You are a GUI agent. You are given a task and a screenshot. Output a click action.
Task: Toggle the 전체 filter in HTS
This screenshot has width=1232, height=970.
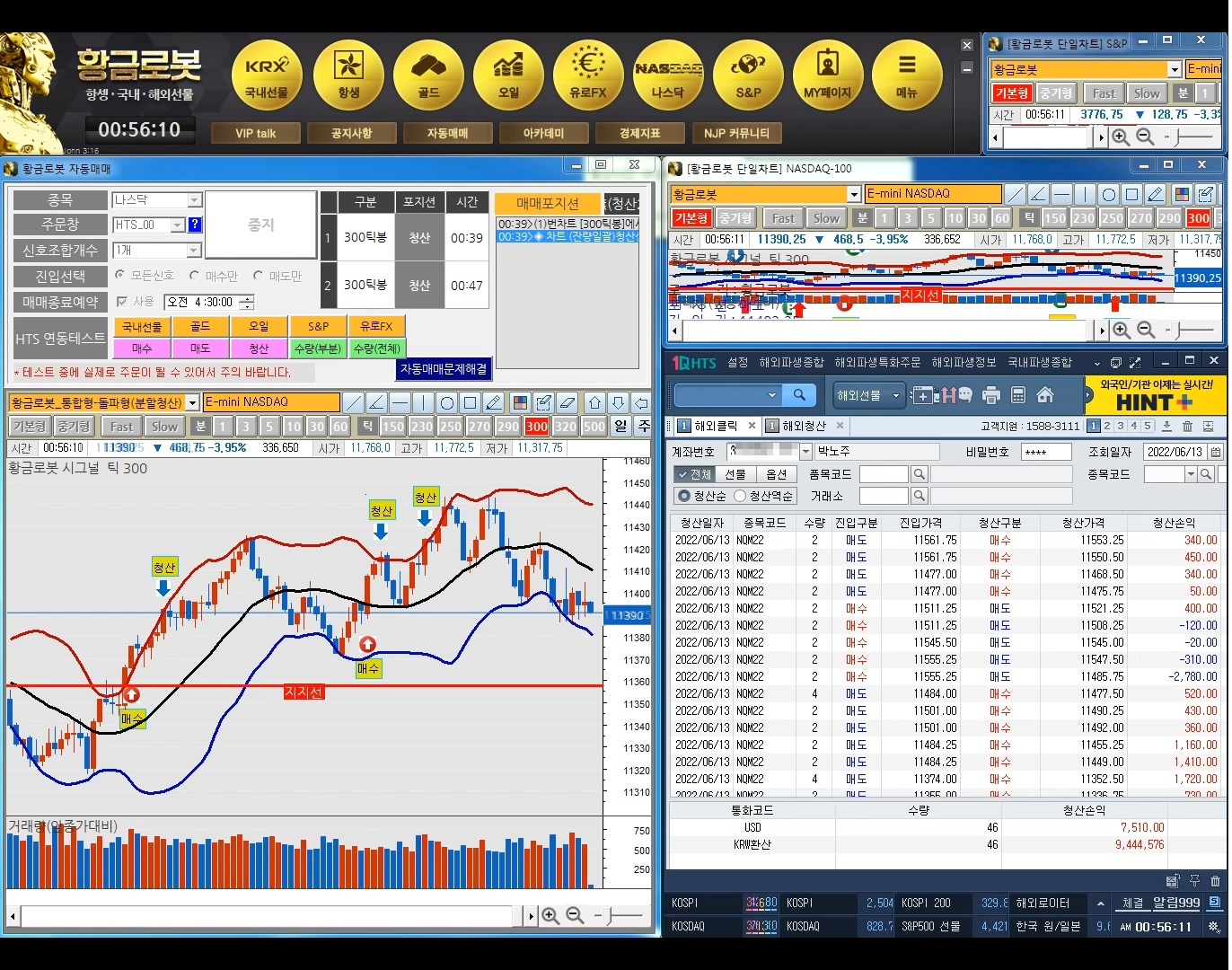pyautogui.click(x=695, y=474)
